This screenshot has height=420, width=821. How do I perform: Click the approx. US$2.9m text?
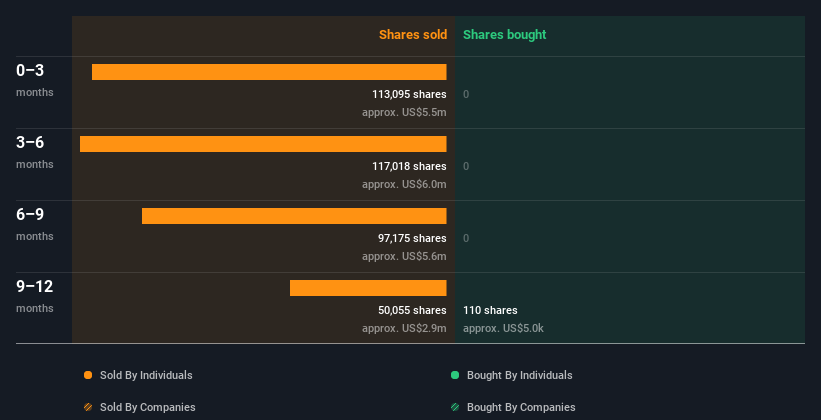pyautogui.click(x=404, y=328)
